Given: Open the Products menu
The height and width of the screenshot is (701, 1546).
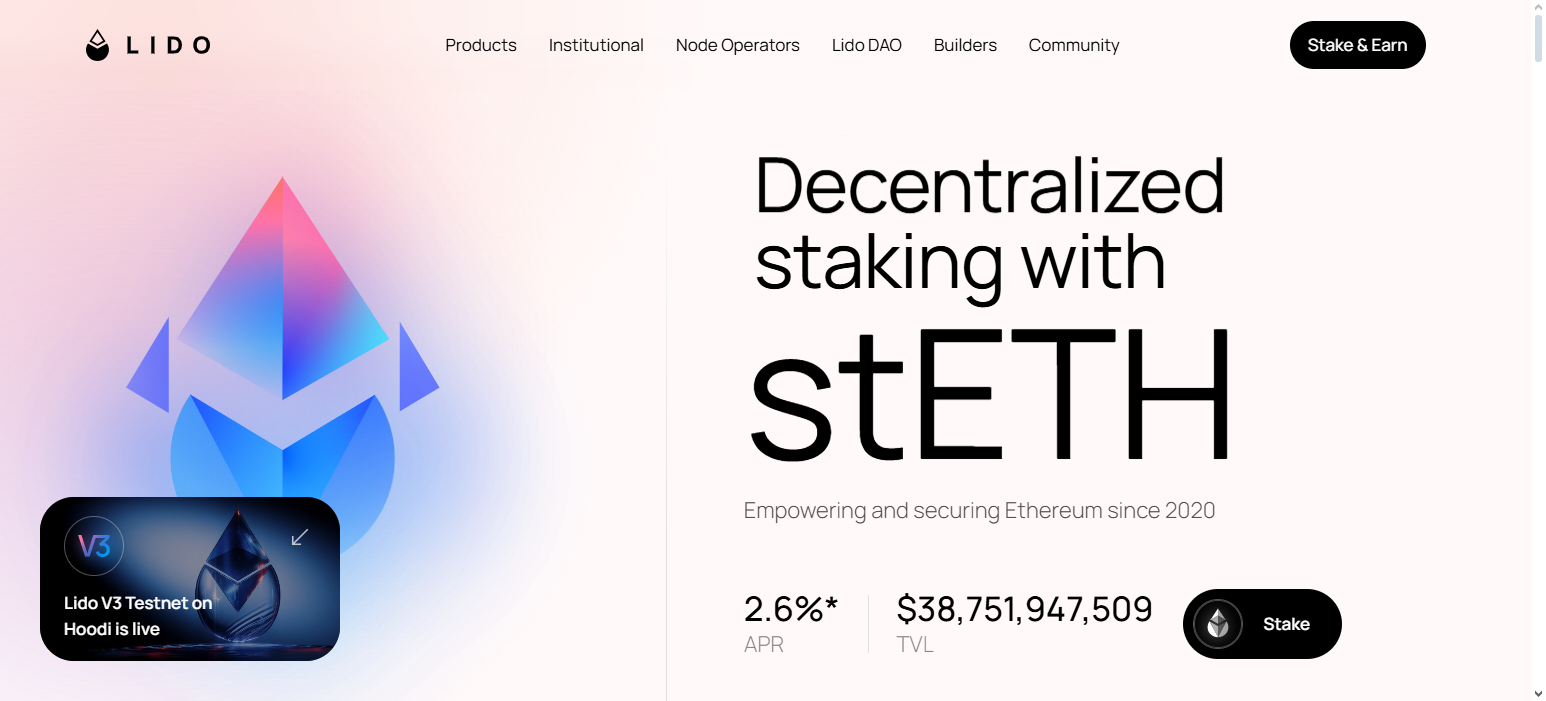Looking at the screenshot, I should (481, 45).
